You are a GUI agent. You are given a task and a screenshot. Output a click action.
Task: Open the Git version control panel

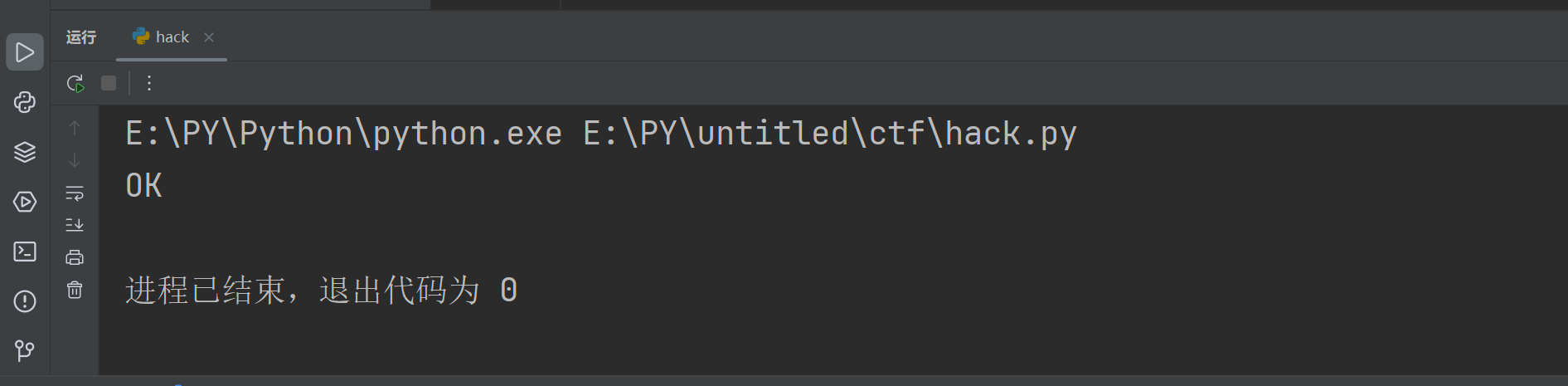(x=25, y=350)
